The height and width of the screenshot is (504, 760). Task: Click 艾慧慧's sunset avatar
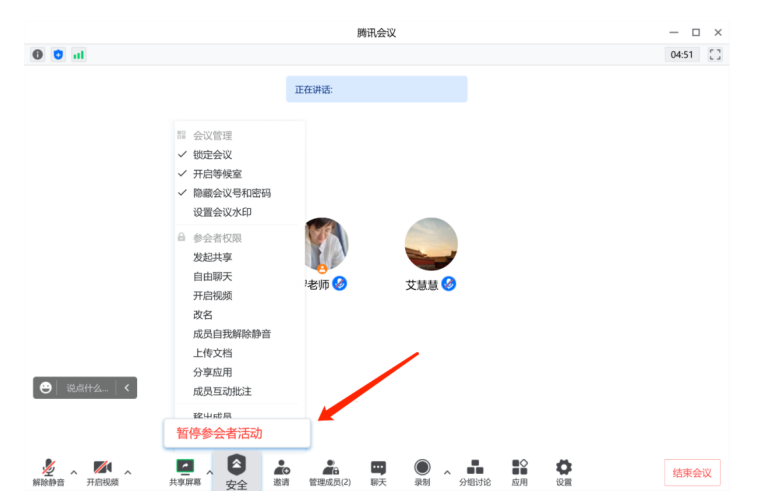point(431,244)
